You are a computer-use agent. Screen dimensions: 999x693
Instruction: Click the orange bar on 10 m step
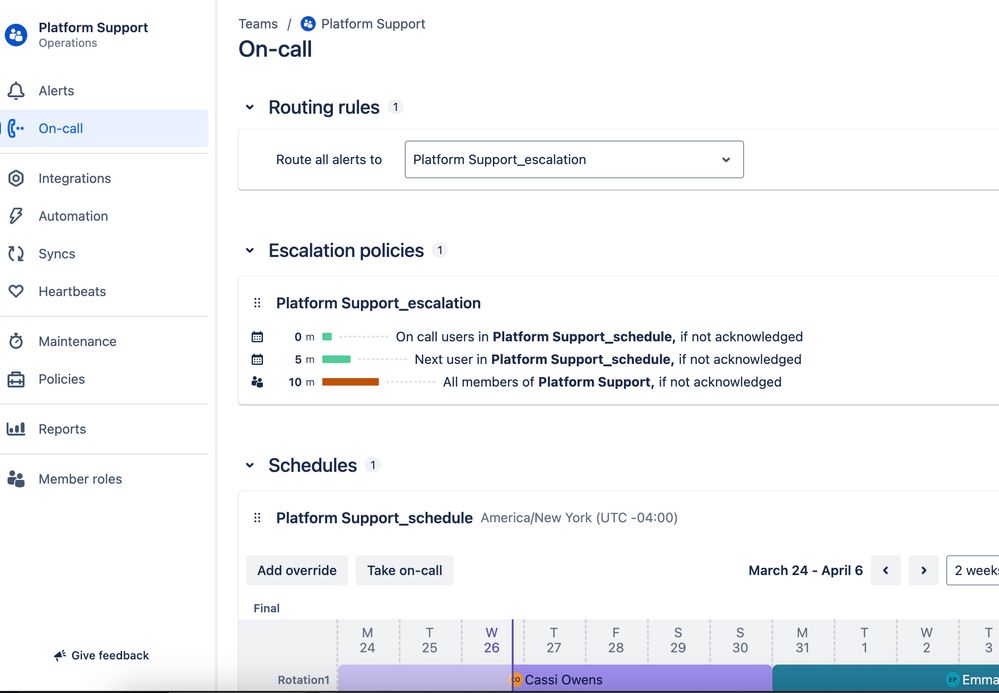pos(350,382)
